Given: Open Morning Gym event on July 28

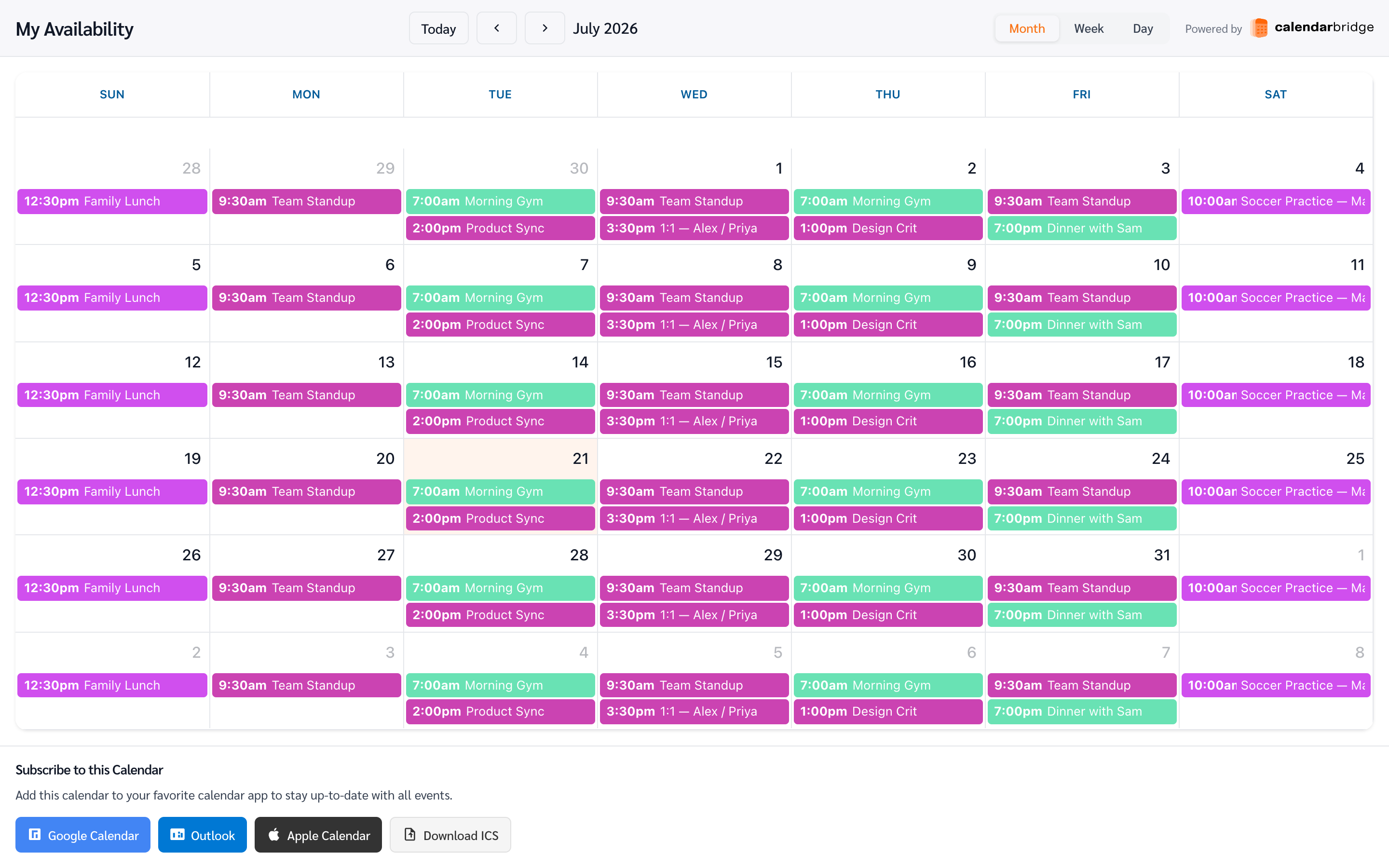Looking at the screenshot, I should pyautogui.click(x=500, y=588).
